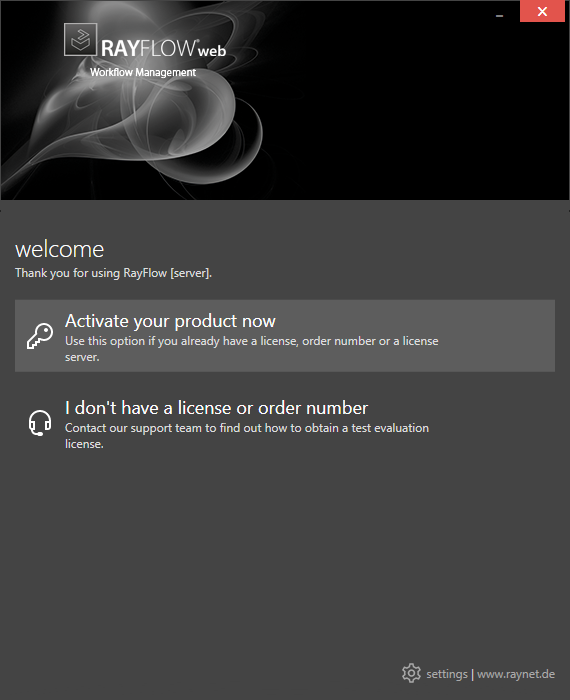Click the "Contact our support team" description text

[247, 436]
